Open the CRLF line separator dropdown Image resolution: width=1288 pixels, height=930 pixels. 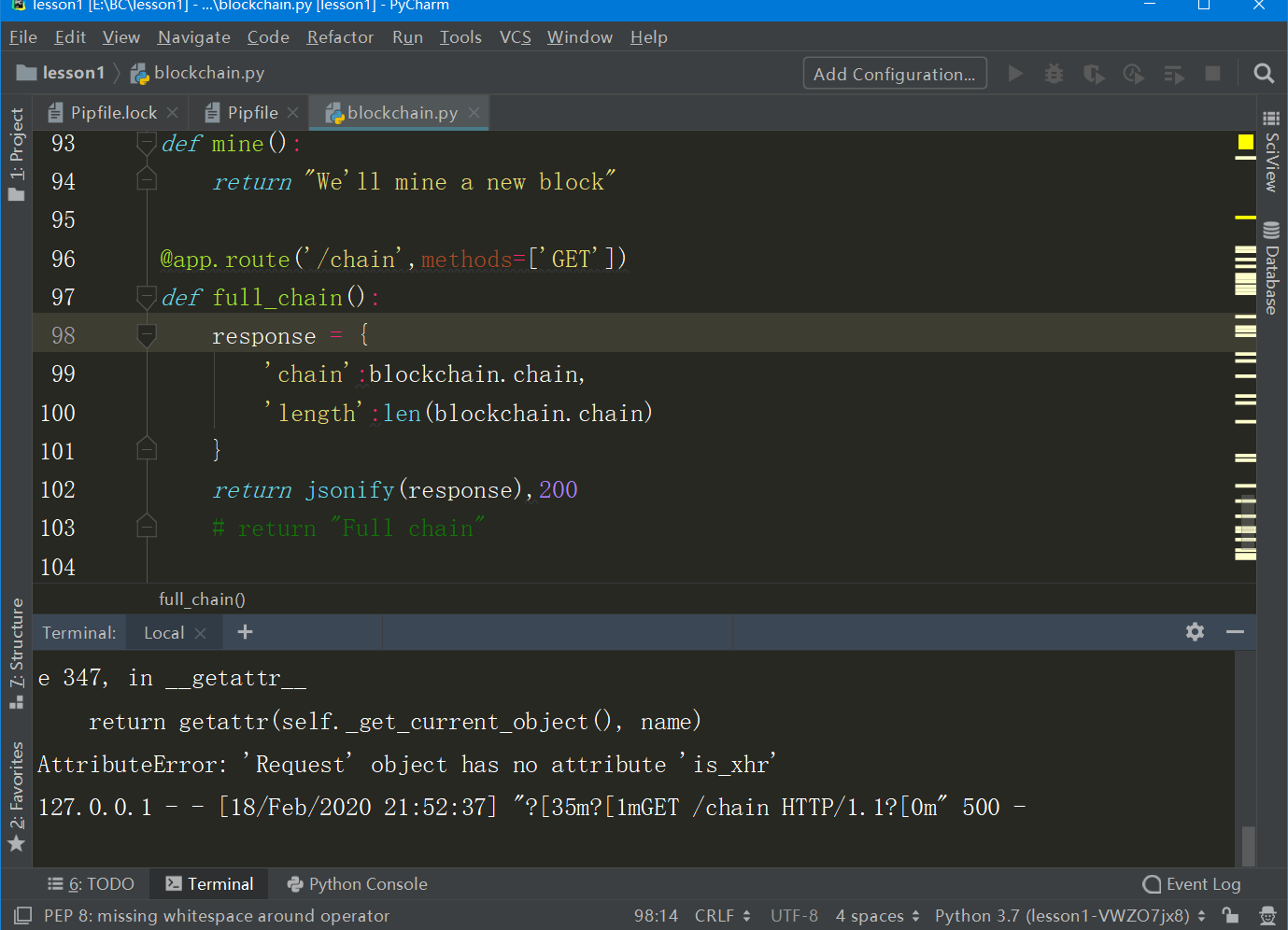click(x=723, y=916)
